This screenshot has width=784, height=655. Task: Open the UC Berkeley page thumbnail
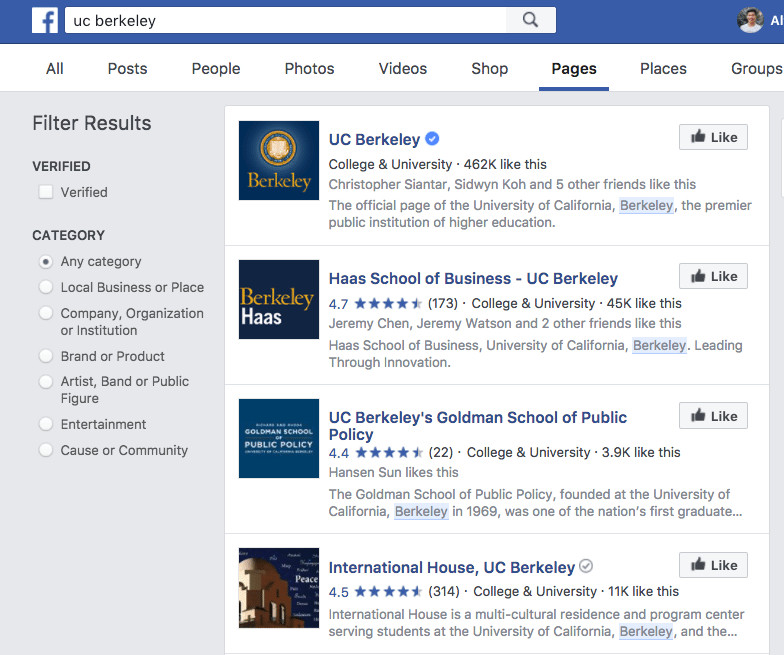click(279, 160)
